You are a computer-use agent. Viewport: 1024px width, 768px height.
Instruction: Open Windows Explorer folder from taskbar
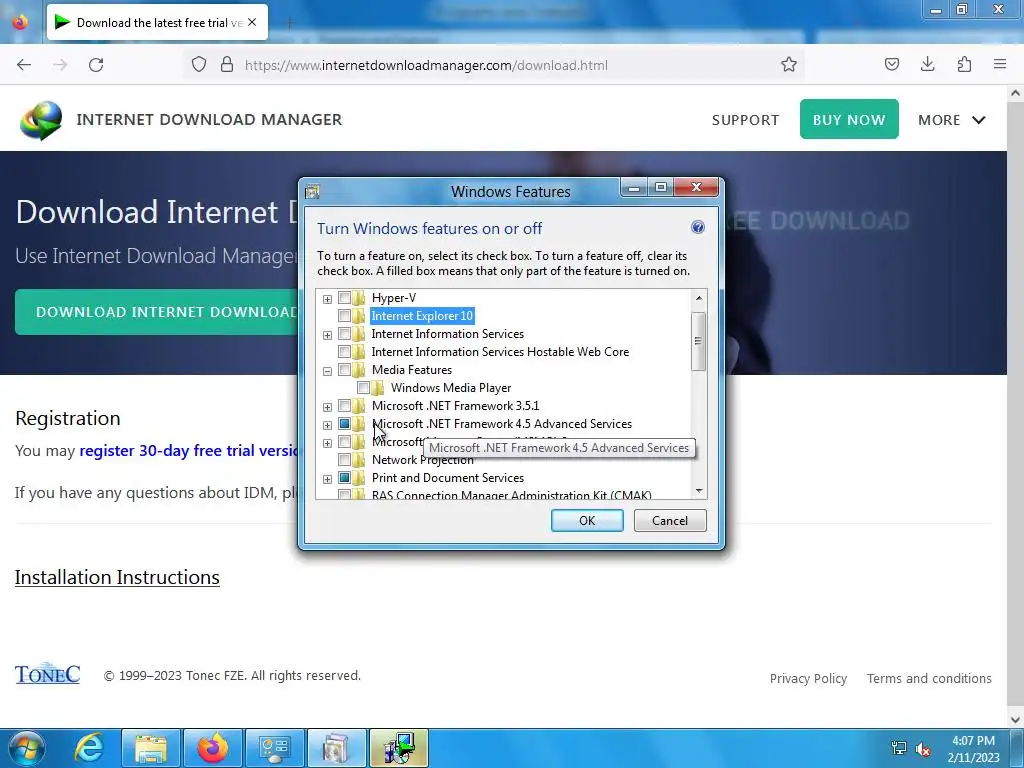coord(151,748)
